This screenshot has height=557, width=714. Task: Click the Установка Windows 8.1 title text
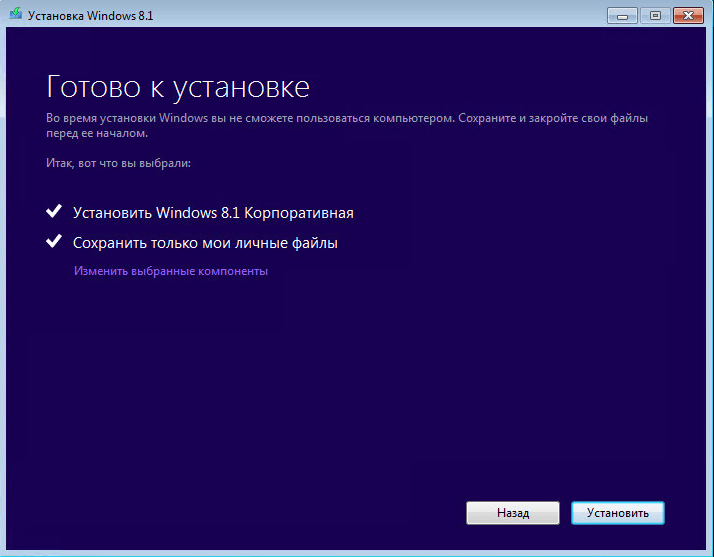(x=91, y=16)
